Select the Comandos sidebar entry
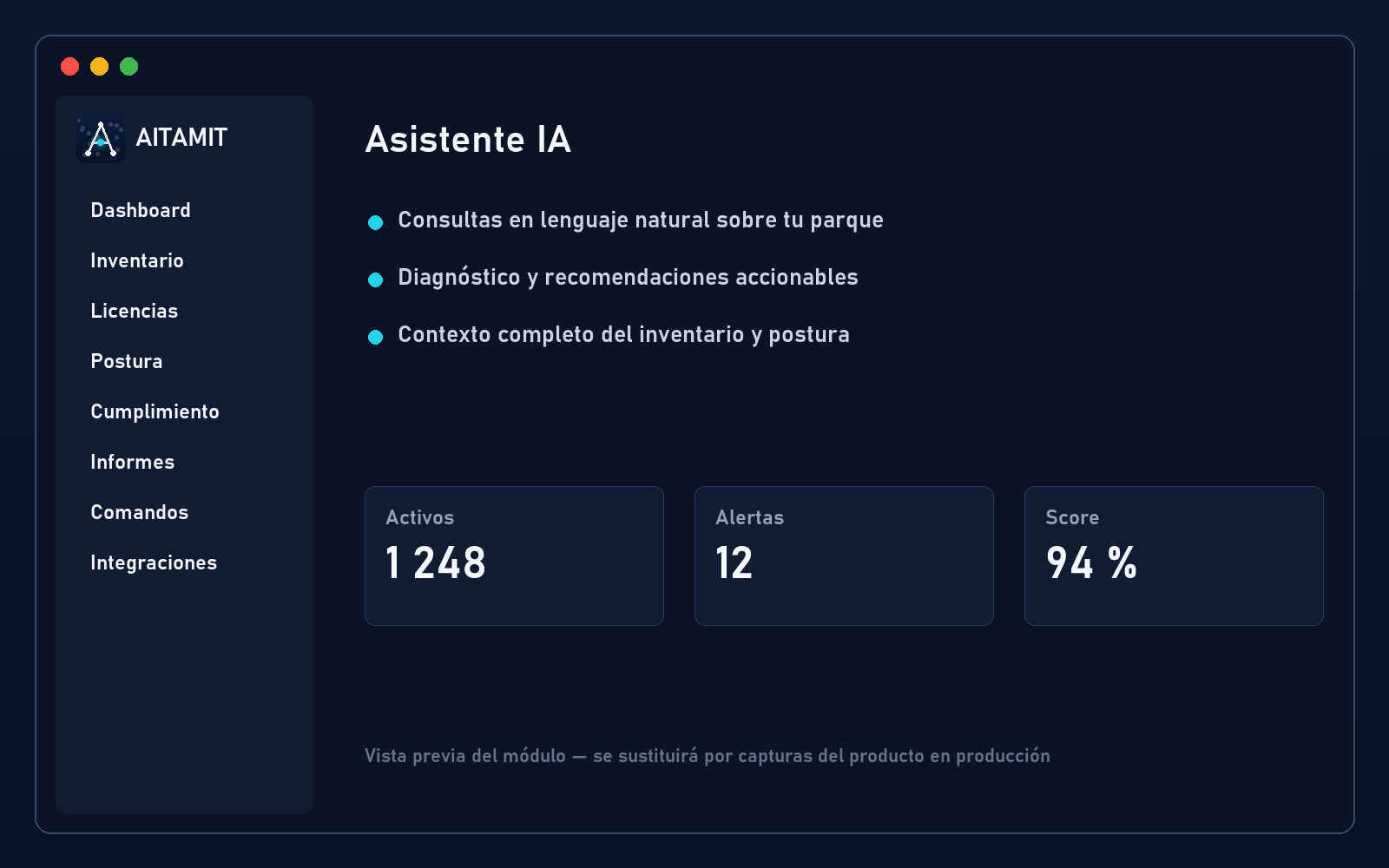The image size is (1389, 868). pos(140,513)
